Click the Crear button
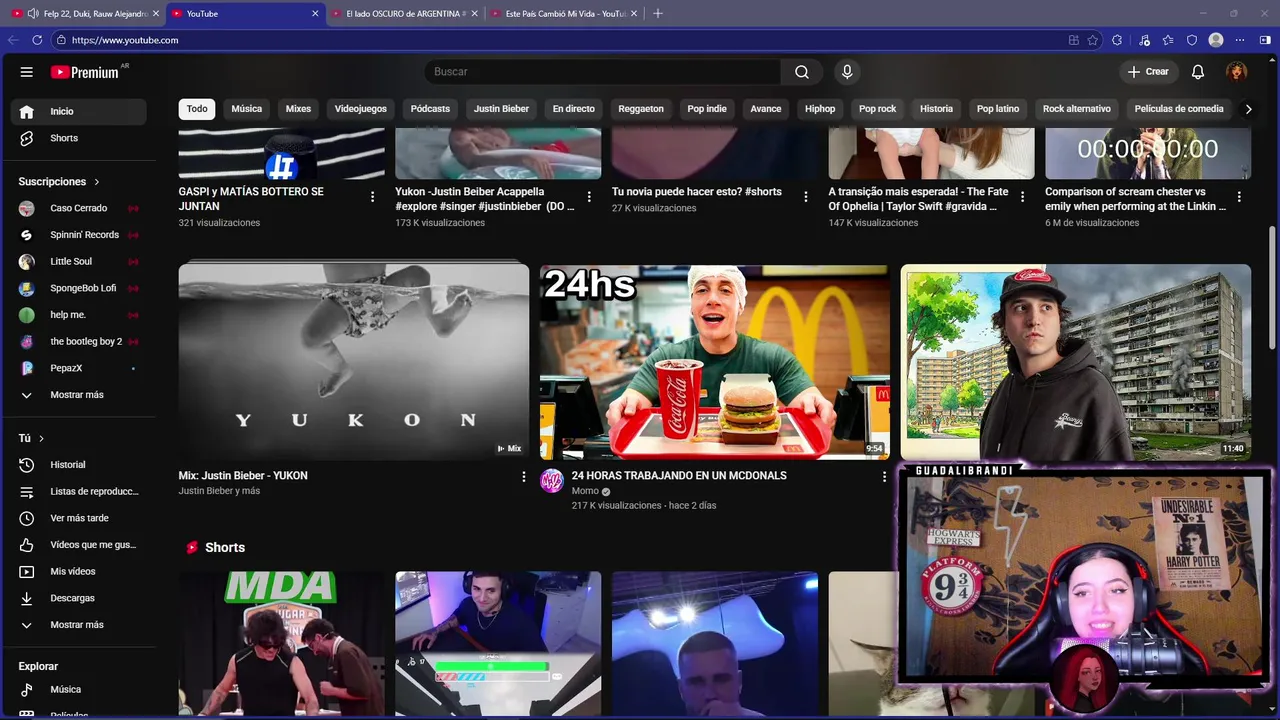This screenshot has height=720, width=1280. [1148, 72]
